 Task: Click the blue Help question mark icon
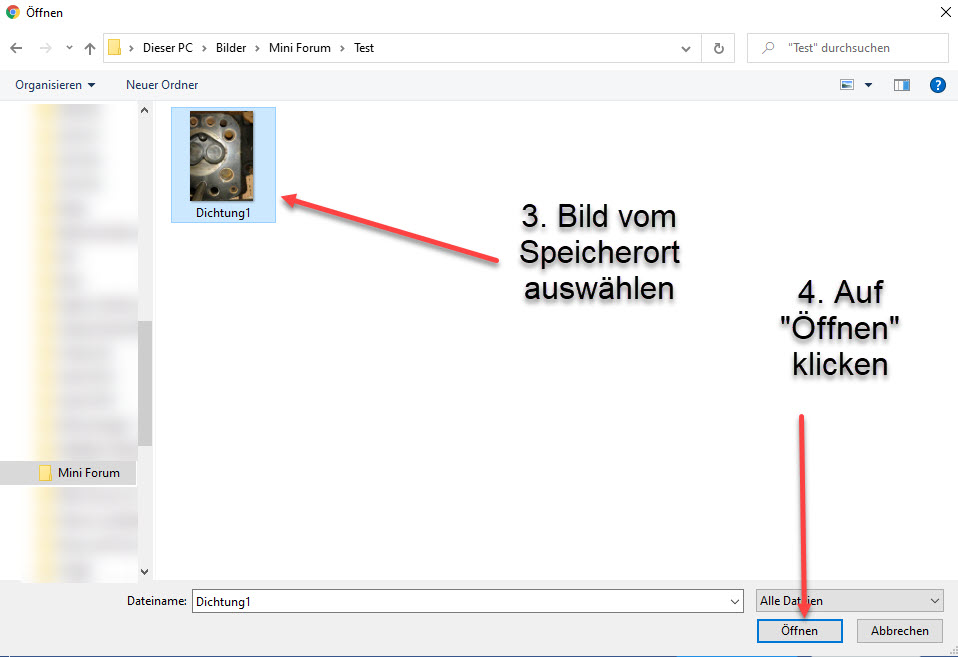point(937,85)
